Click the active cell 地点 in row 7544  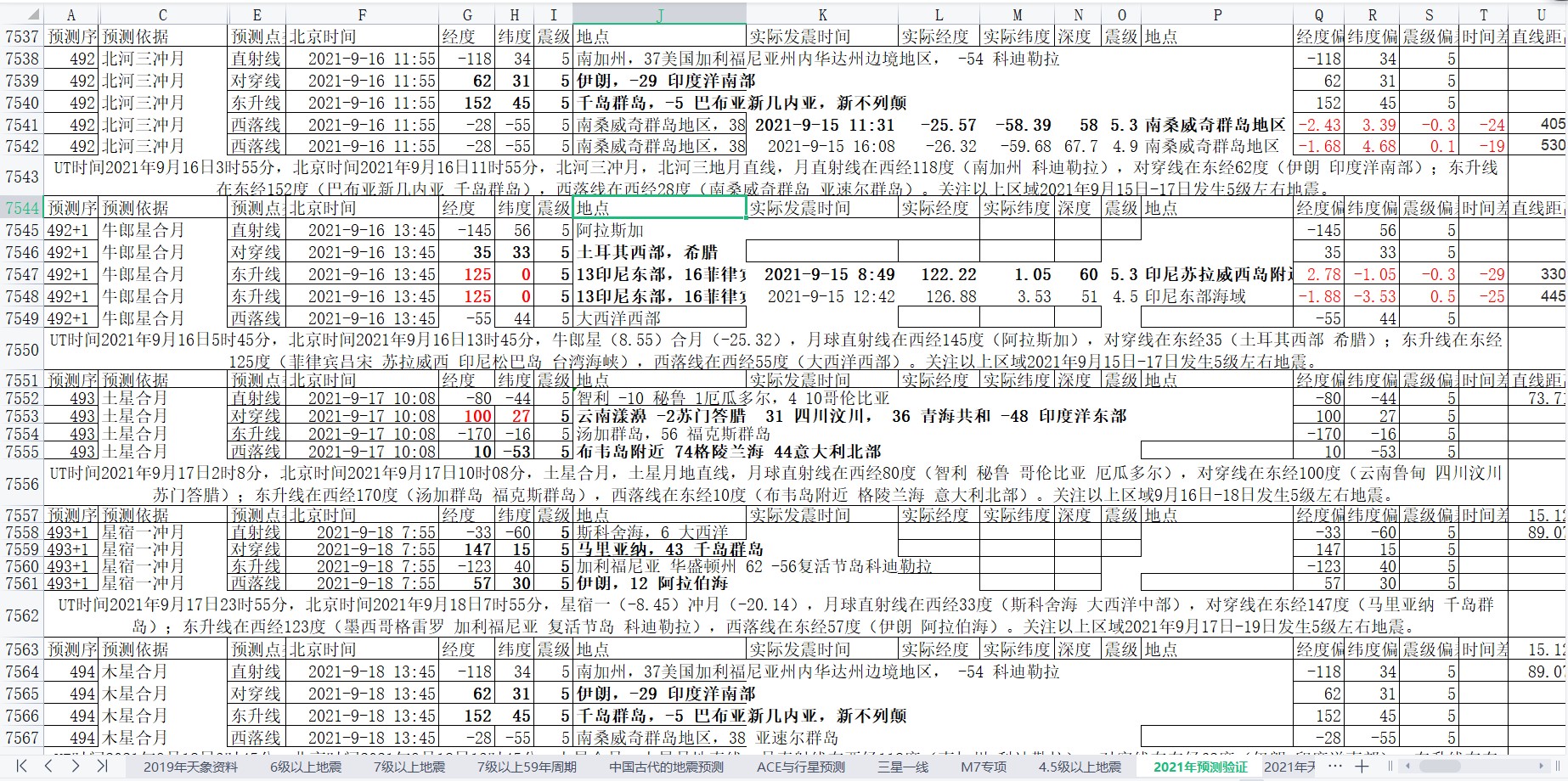(x=660, y=208)
